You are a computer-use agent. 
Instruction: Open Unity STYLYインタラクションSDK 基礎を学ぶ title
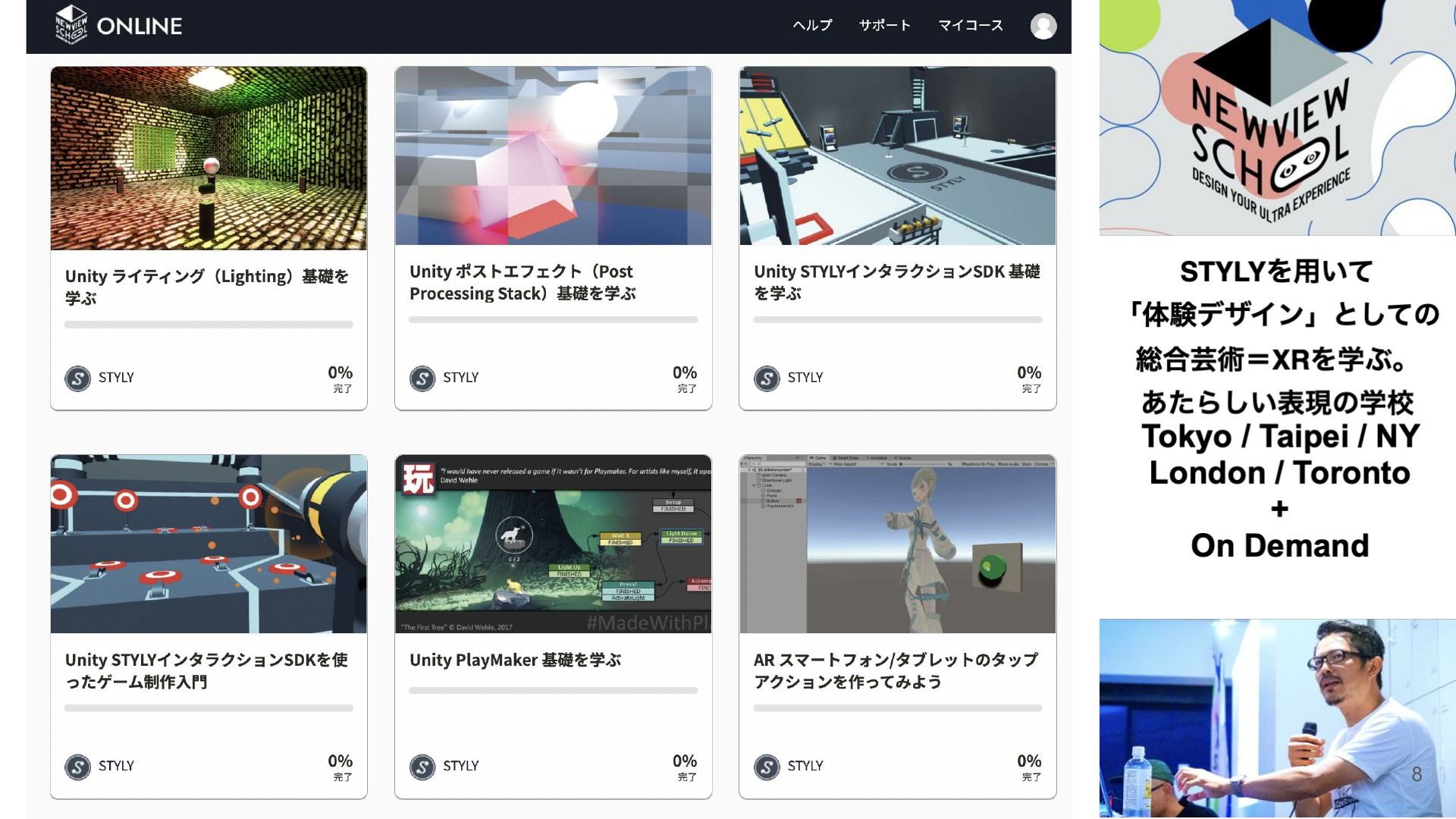point(897,282)
